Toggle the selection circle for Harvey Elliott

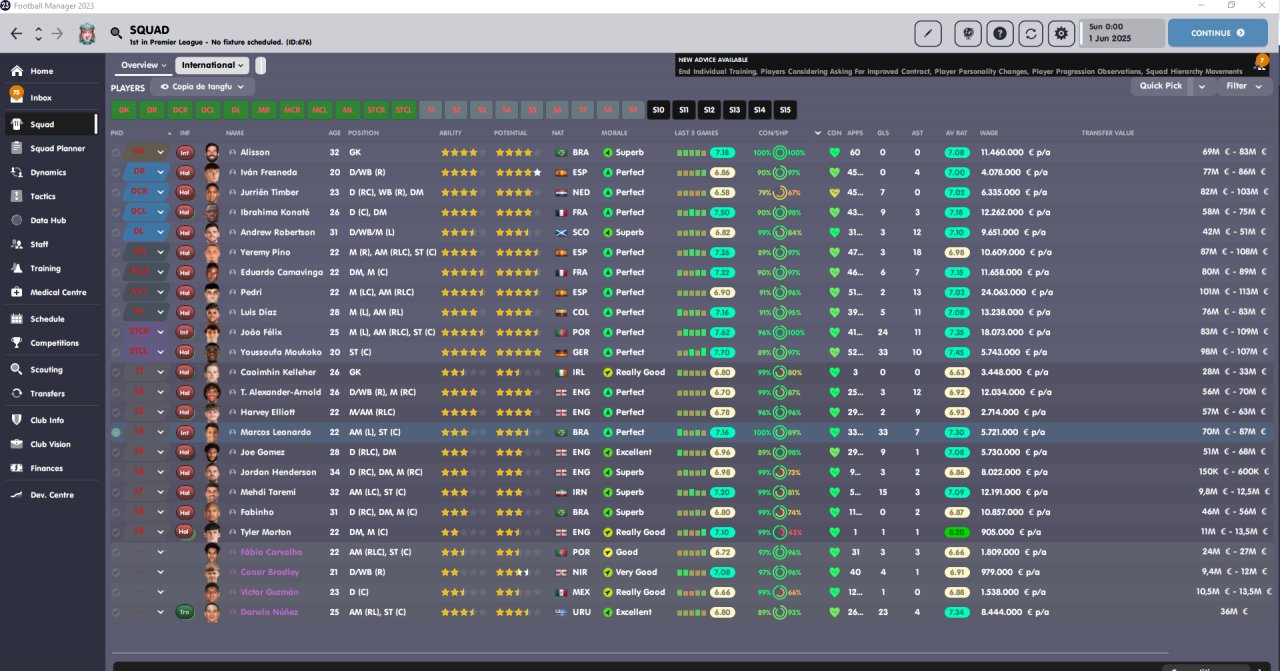point(116,412)
